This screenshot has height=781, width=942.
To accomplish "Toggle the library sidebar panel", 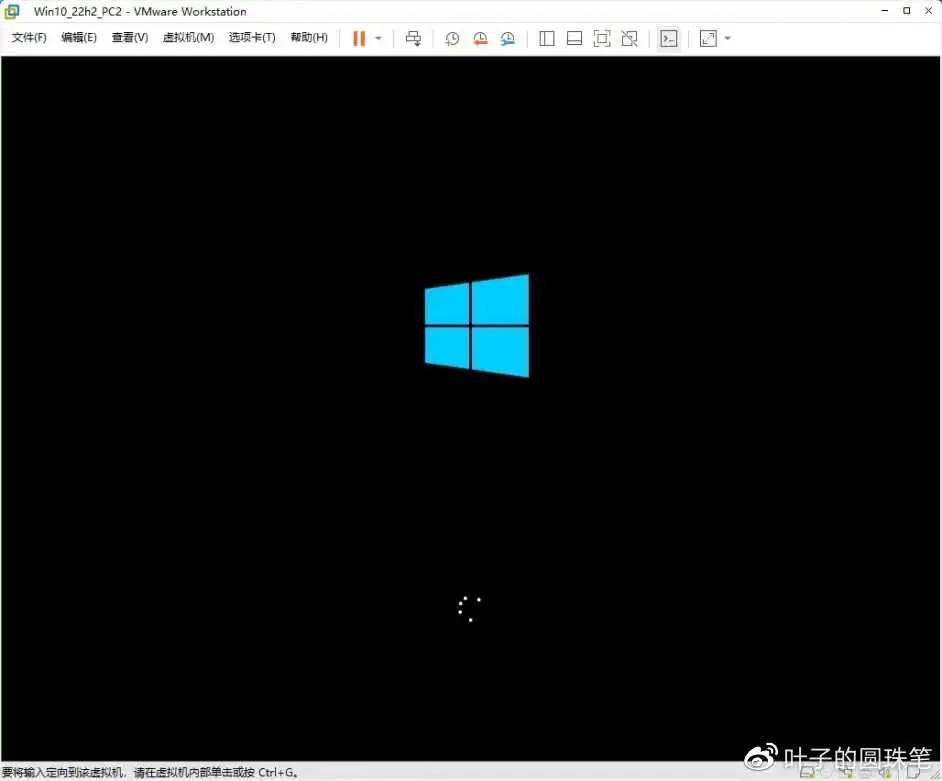I will (547, 38).
